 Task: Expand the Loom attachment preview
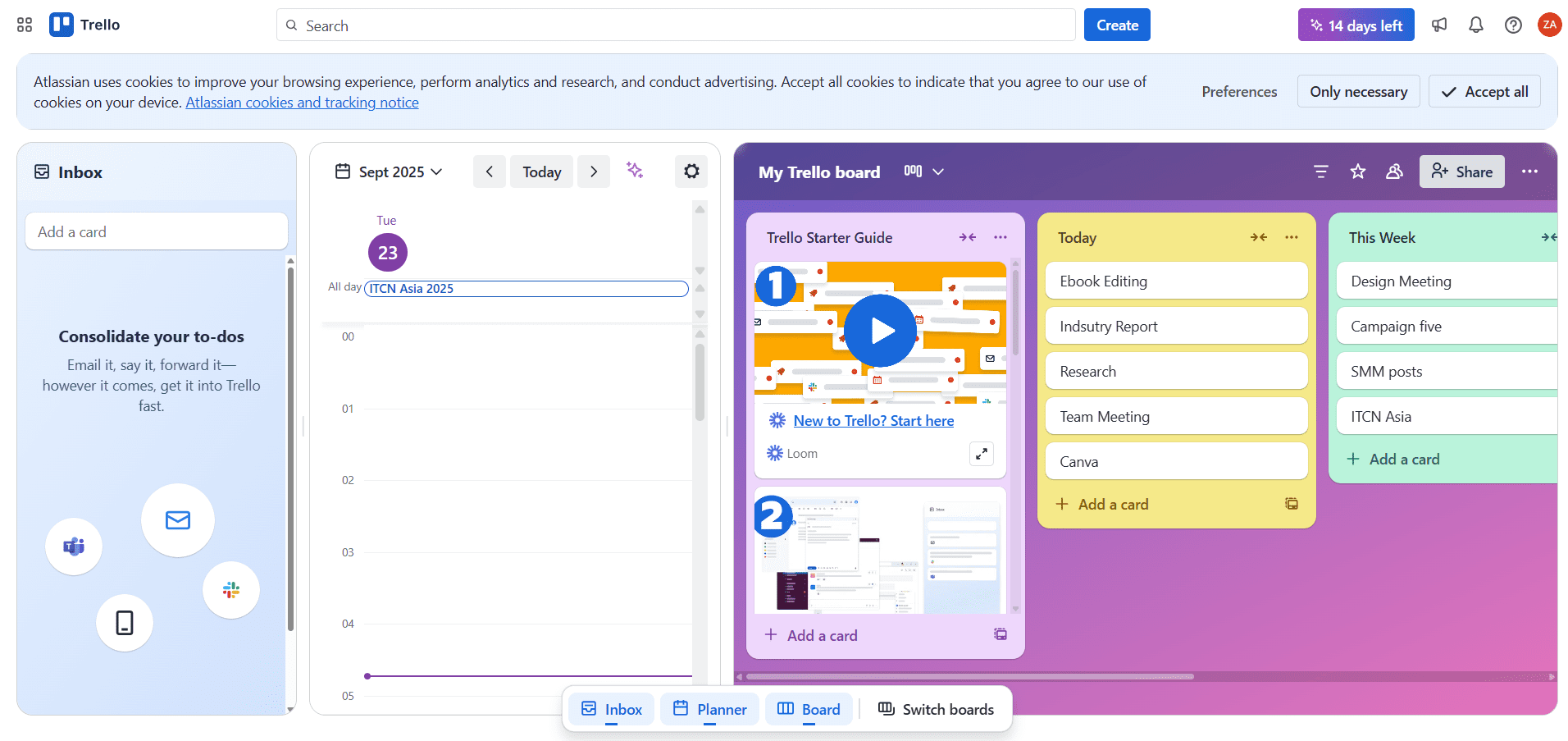click(981, 453)
